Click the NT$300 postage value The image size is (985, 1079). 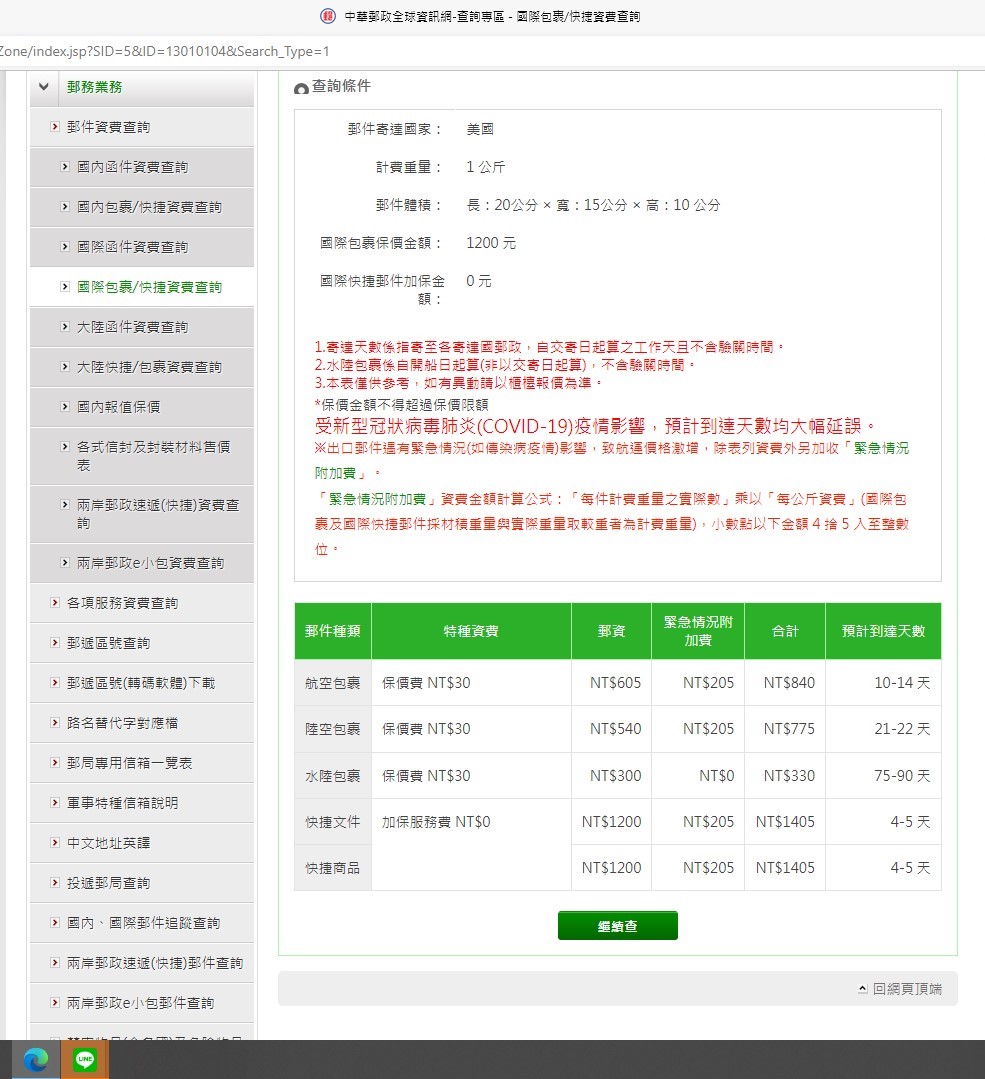615,776
